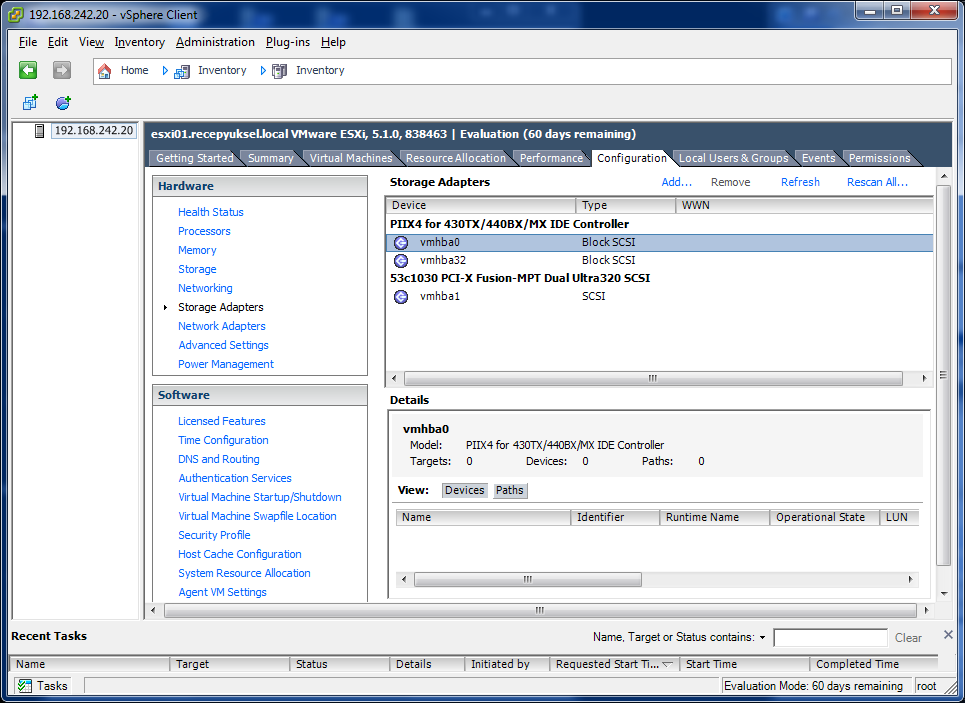Open the first breadcrumb dropdown arrow after Home

pyautogui.click(x=165, y=71)
